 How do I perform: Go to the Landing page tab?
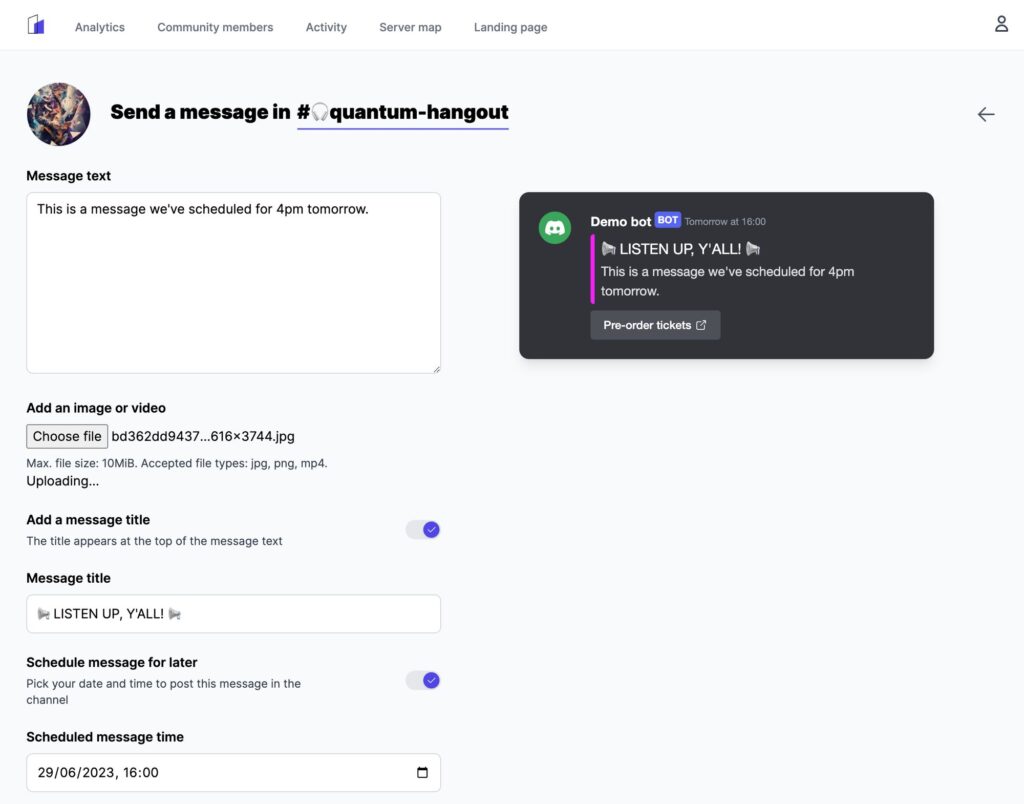[x=510, y=27]
